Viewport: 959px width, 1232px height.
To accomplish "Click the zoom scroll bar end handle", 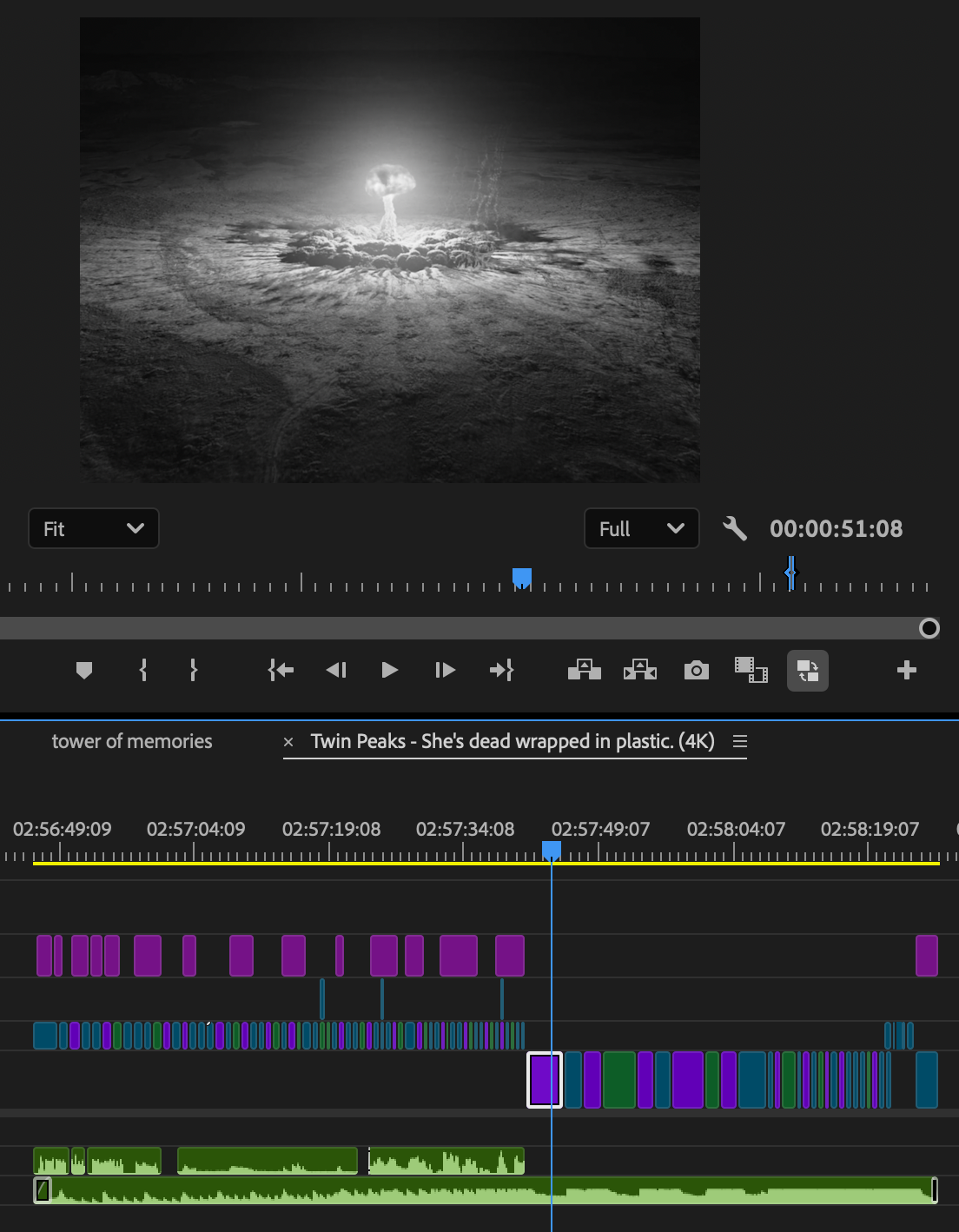I will [x=929, y=628].
